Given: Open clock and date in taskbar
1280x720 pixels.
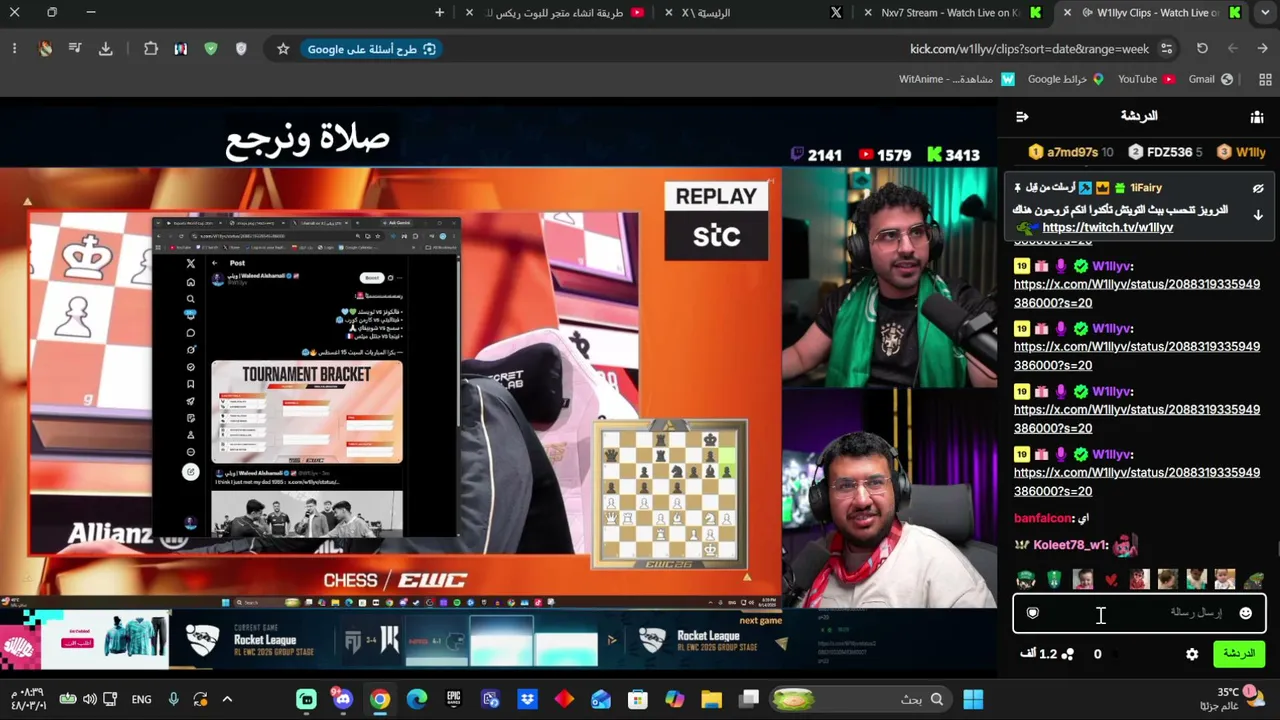Looking at the screenshot, I should (x=28, y=699).
